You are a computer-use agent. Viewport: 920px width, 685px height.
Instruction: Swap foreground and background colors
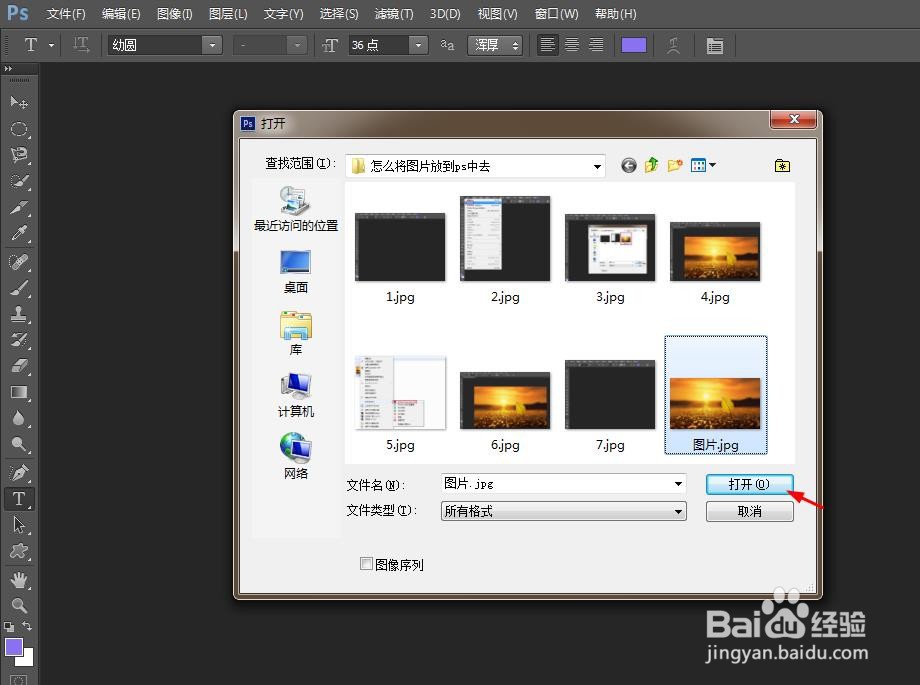(27, 626)
